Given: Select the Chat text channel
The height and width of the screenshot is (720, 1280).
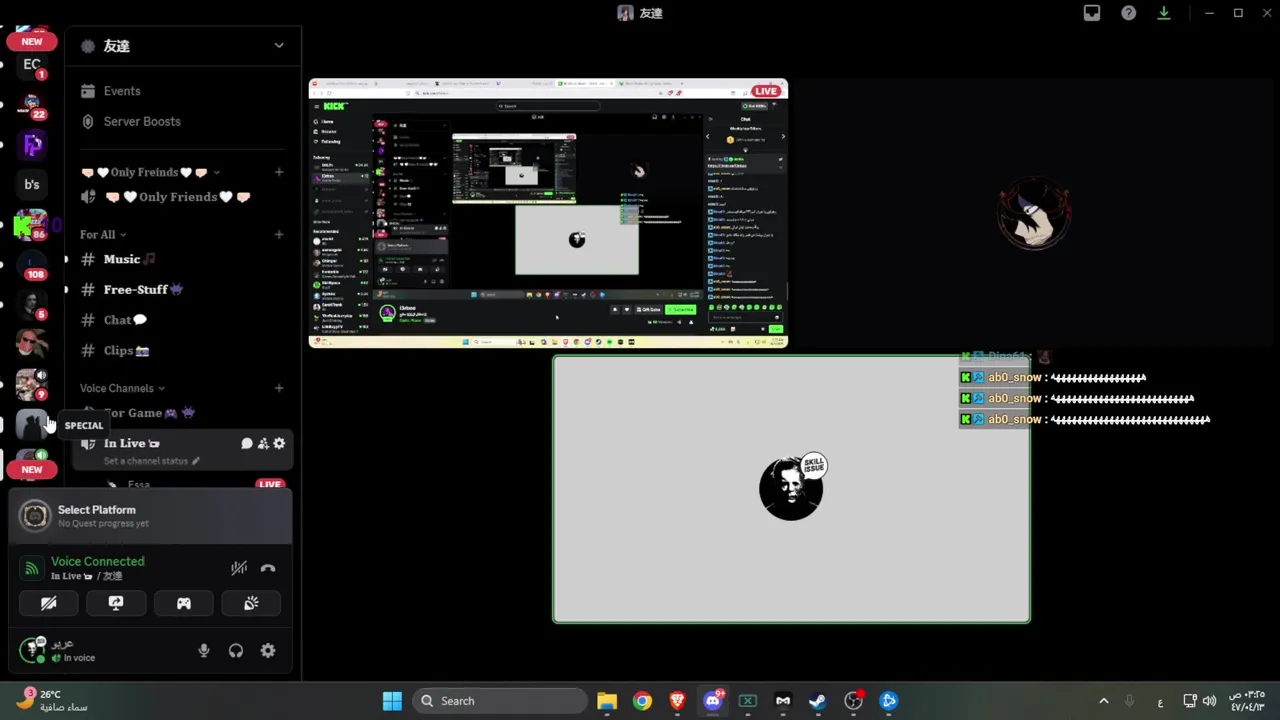Looking at the screenshot, I should pyautogui.click(x=183, y=320).
